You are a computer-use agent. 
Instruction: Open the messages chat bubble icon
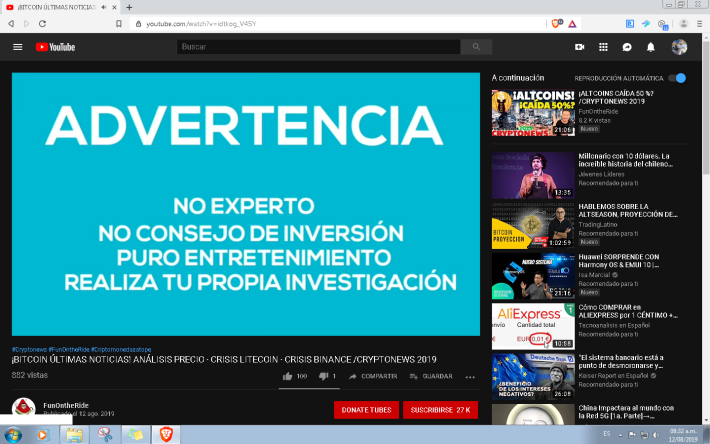(627, 47)
